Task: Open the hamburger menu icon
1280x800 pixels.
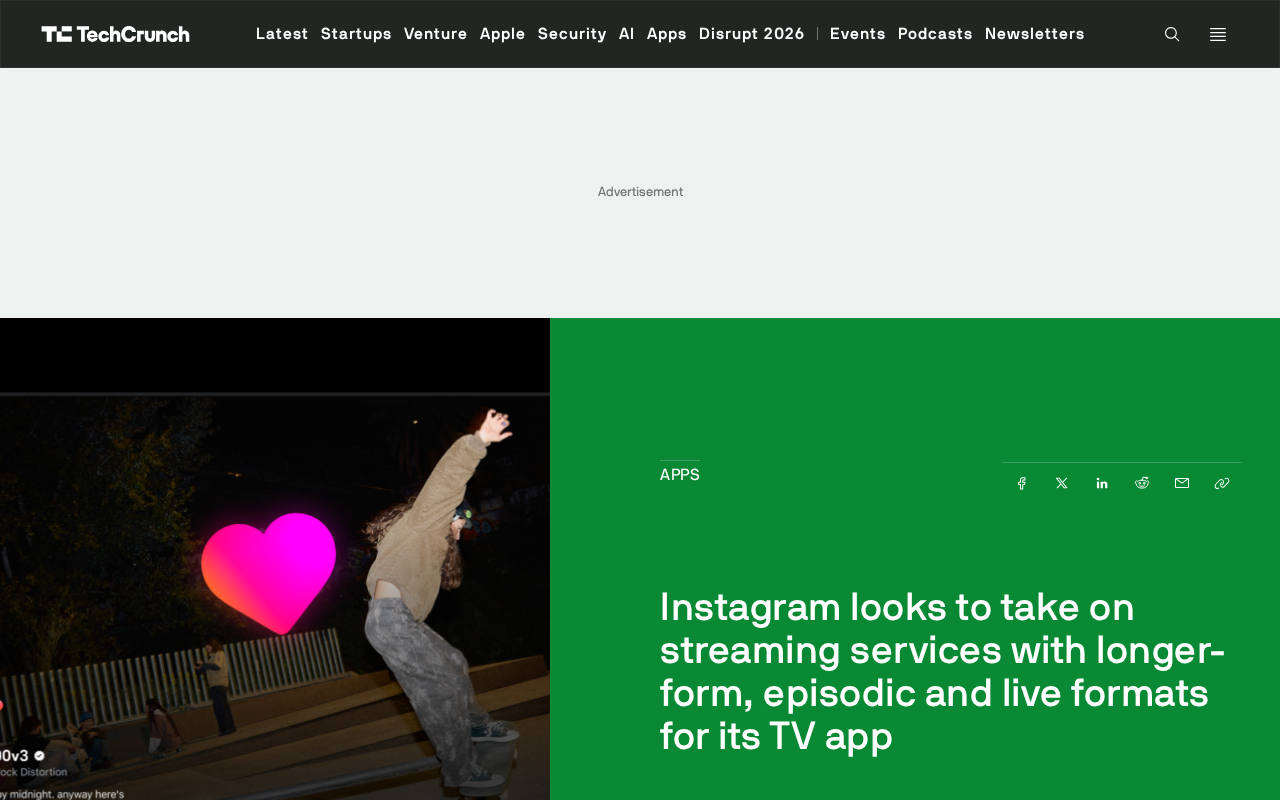Action: click(x=1218, y=34)
